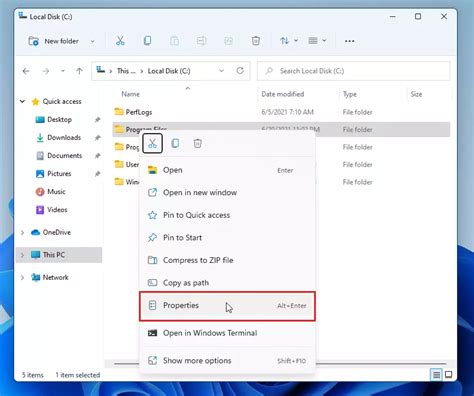The height and width of the screenshot is (396, 474).
Task: Click the Copy icon in the context menu
Action: pos(175,143)
